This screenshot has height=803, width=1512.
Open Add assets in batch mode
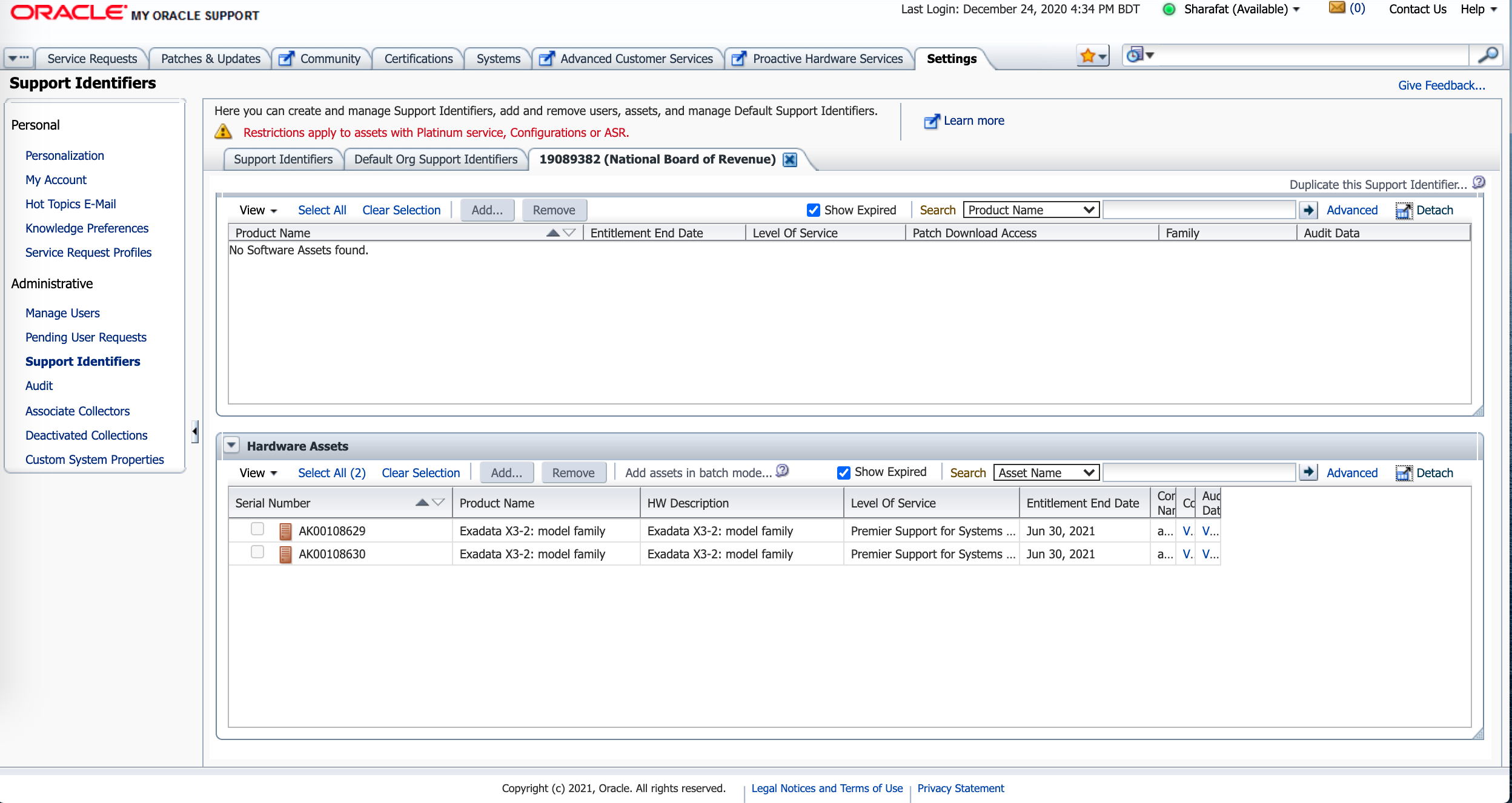[x=698, y=473]
